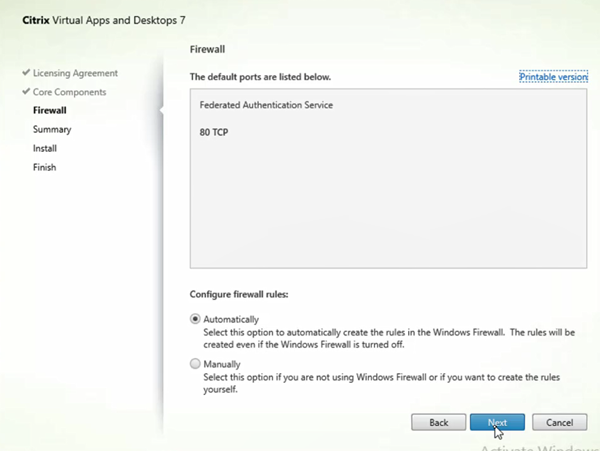This screenshot has width=600, height=451.
Task: Select the Automatically radio button
Action: pyautogui.click(x=195, y=320)
